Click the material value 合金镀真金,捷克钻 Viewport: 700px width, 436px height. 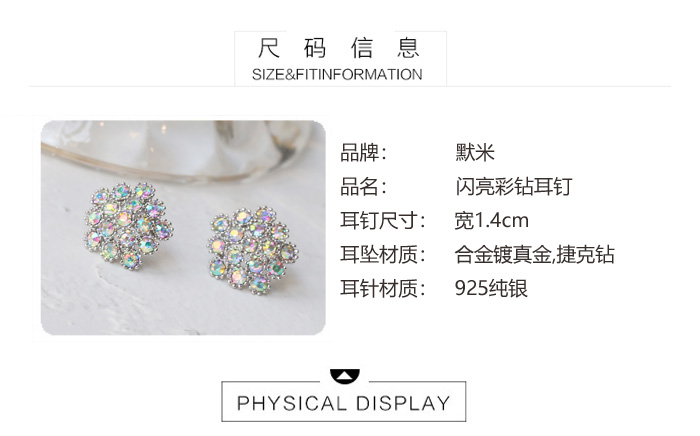(x=535, y=254)
